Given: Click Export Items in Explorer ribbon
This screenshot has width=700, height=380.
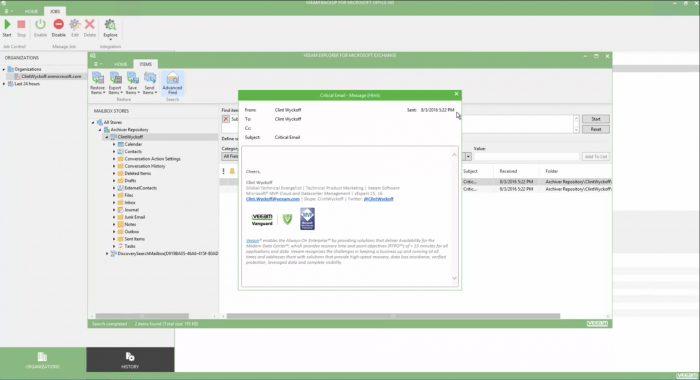Looking at the screenshot, I should [x=115, y=83].
